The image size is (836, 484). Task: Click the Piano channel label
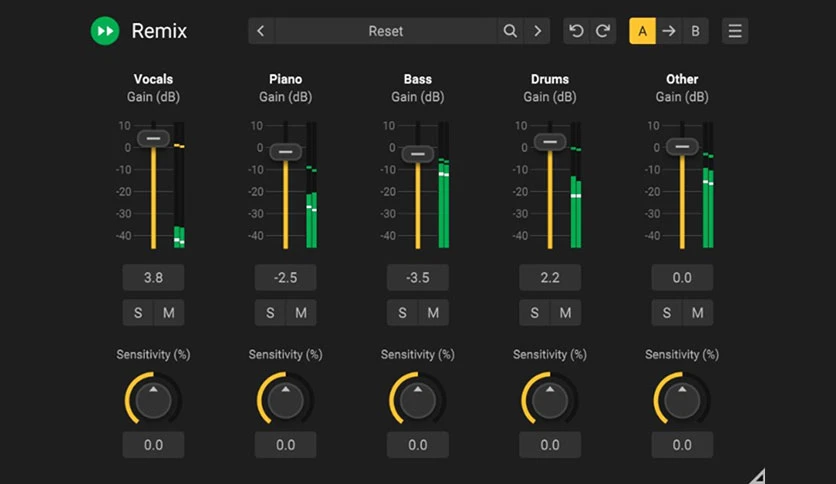point(286,79)
